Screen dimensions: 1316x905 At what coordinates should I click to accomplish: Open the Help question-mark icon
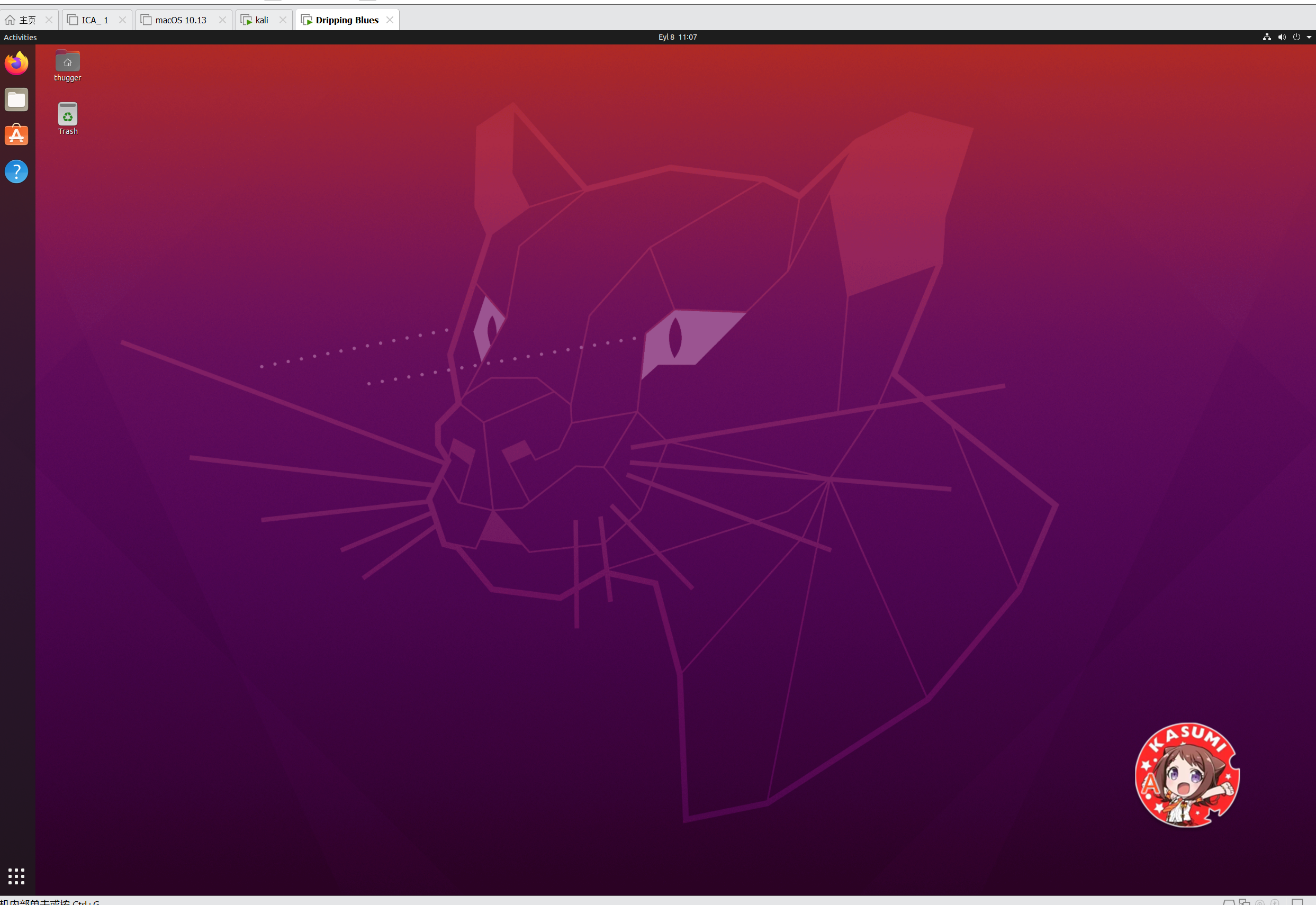(x=16, y=171)
